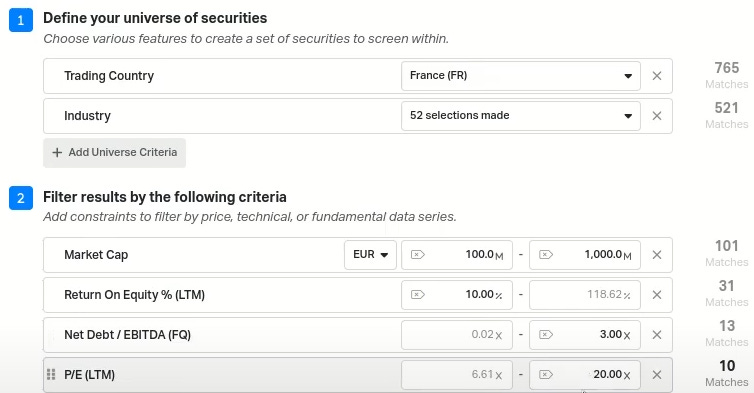Clear the Return On Equity minimum icon
Image resolution: width=754 pixels, height=393 pixels.
point(418,295)
